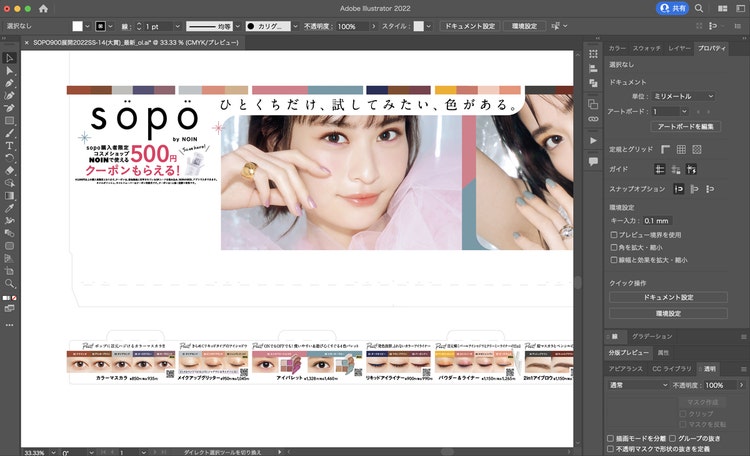Screen dimensions: 750x456
Task: Open the Links panel icon in dock
Action: [x=593, y=119]
